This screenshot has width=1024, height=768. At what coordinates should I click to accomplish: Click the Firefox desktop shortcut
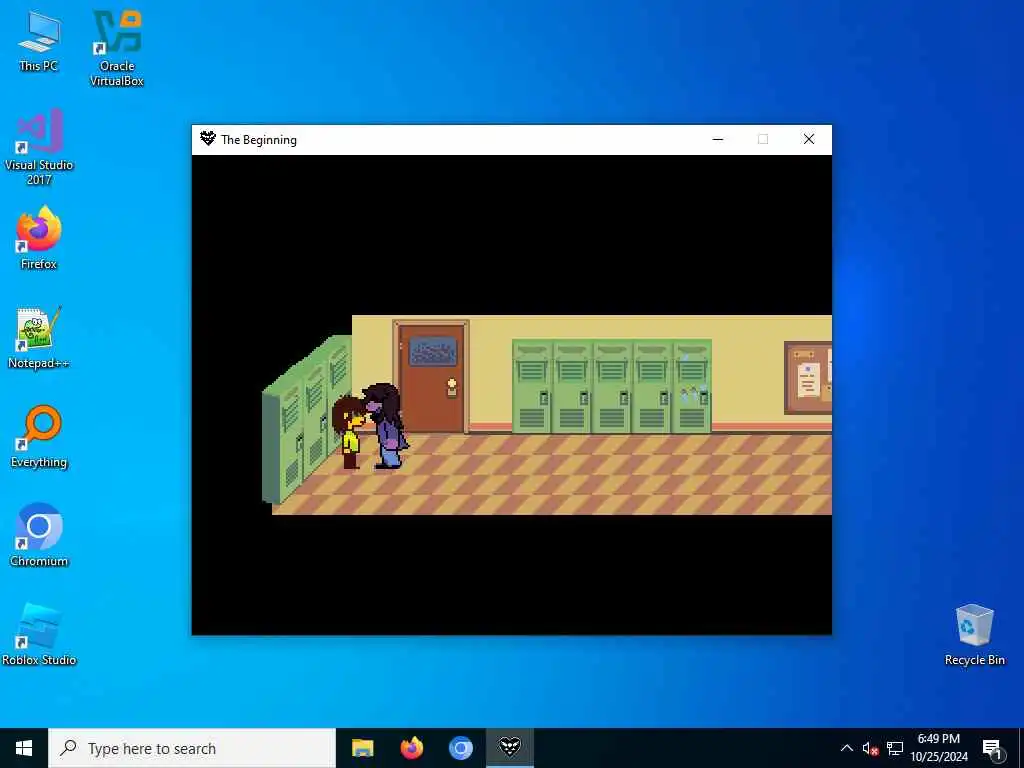click(39, 238)
